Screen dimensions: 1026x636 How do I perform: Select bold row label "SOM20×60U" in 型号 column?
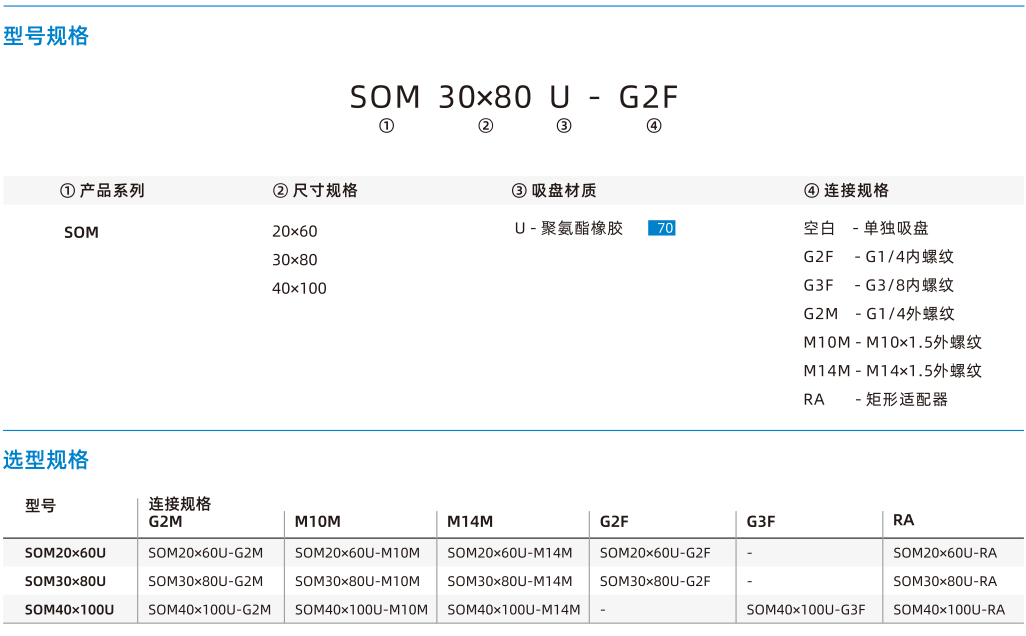(x=65, y=553)
